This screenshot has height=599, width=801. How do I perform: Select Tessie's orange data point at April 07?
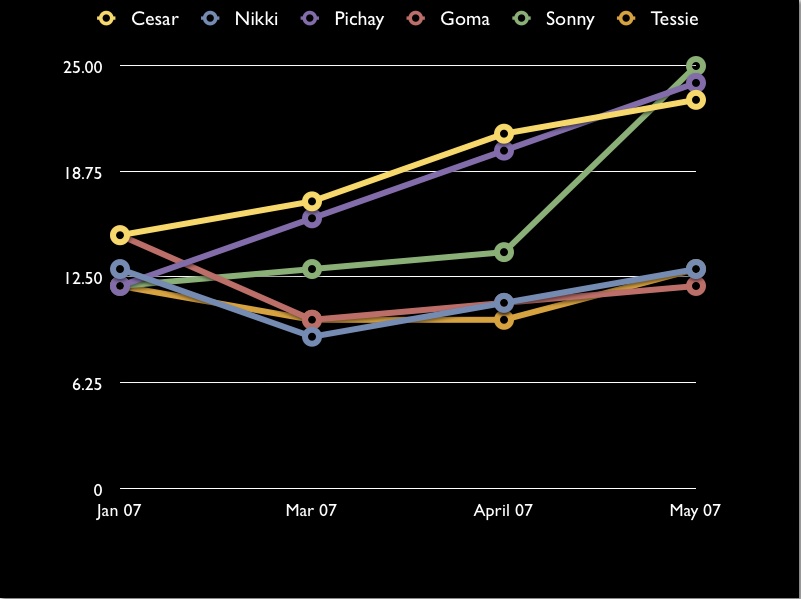point(504,320)
